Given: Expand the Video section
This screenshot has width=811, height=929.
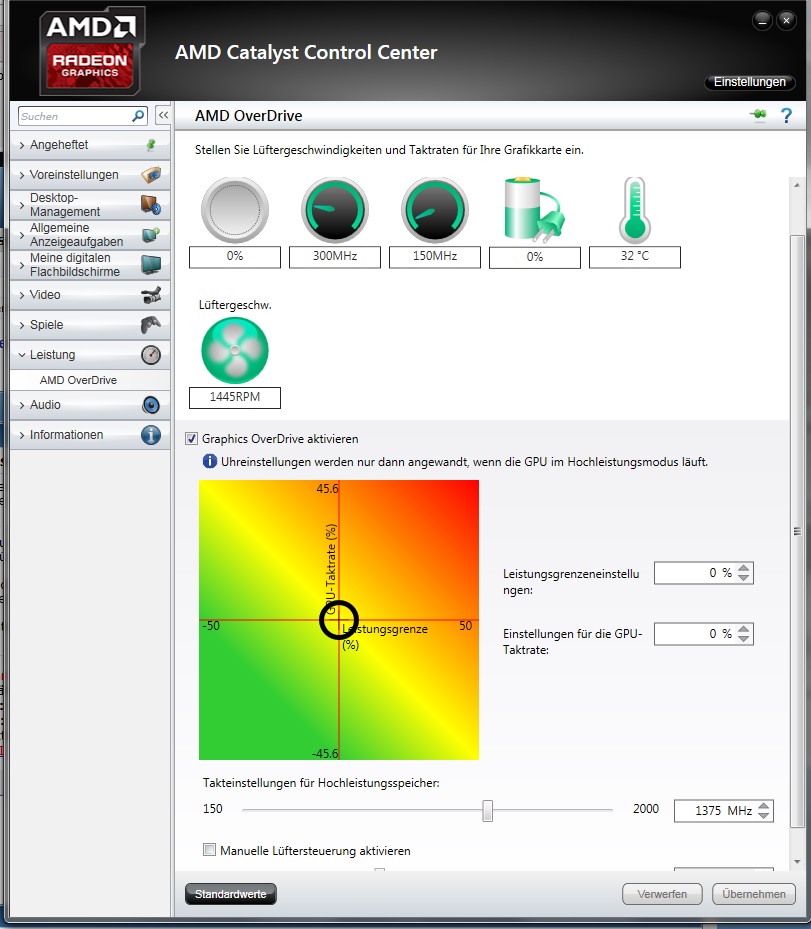Looking at the screenshot, I should [x=22, y=295].
